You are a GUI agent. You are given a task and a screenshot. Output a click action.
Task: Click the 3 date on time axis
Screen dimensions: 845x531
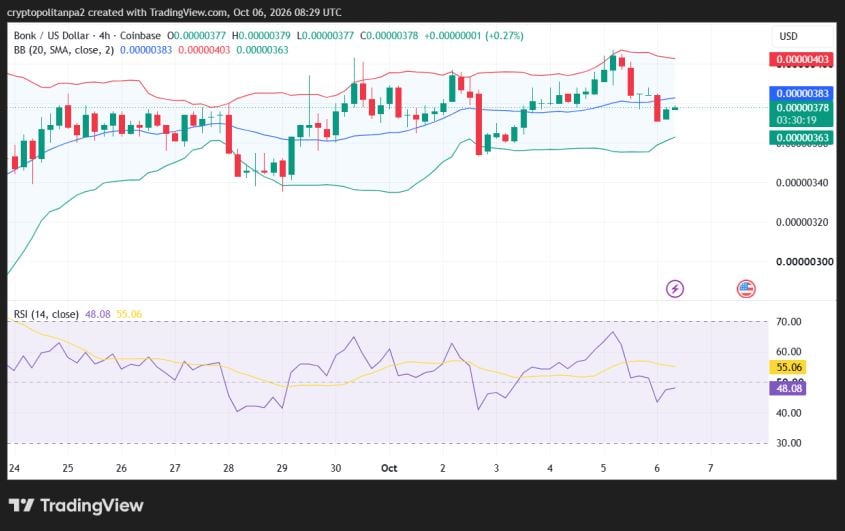click(496, 468)
